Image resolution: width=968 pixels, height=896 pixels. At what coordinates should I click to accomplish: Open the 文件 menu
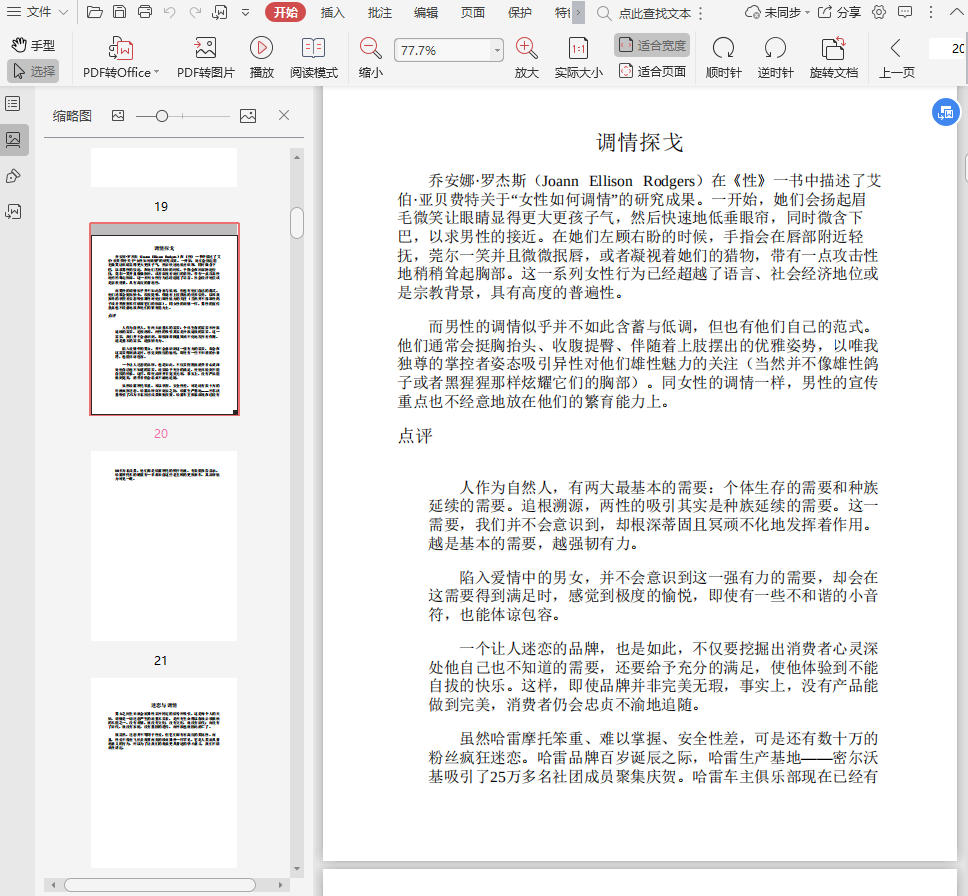(x=36, y=12)
